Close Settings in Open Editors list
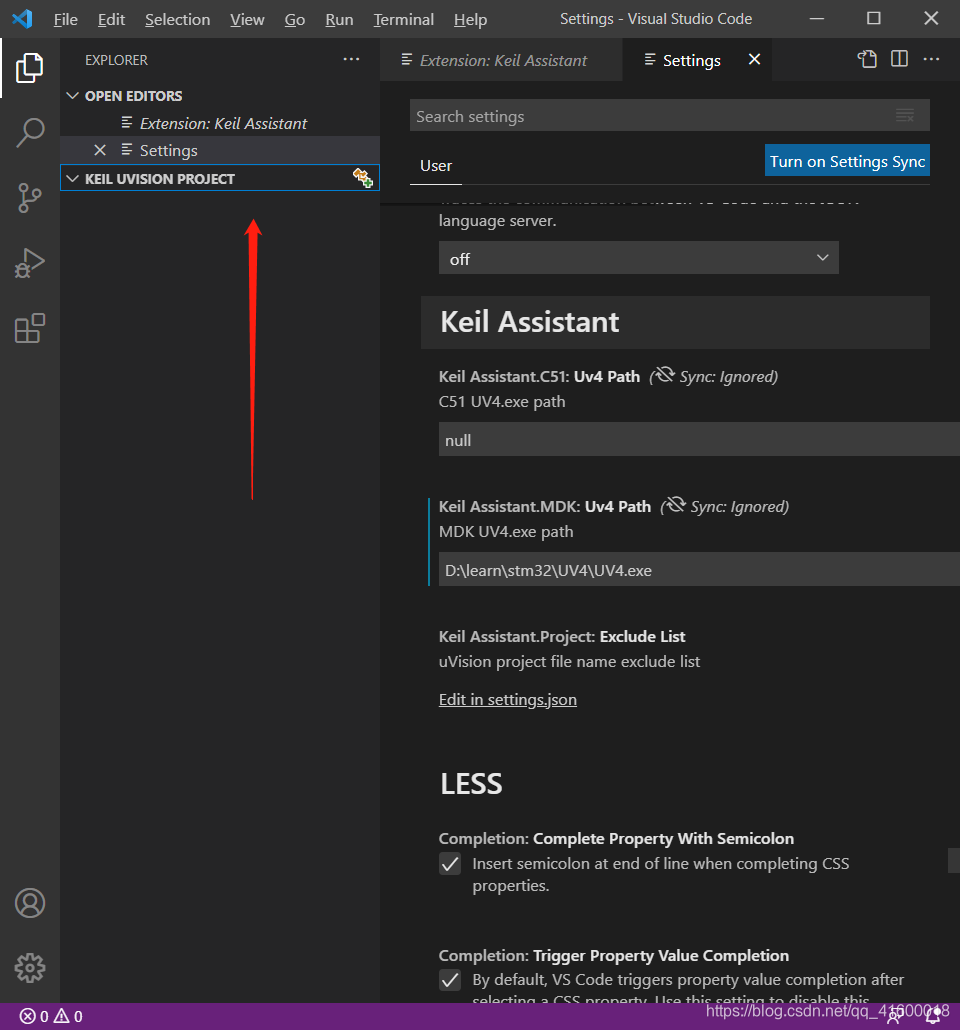960x1030 pixels. 100,150
